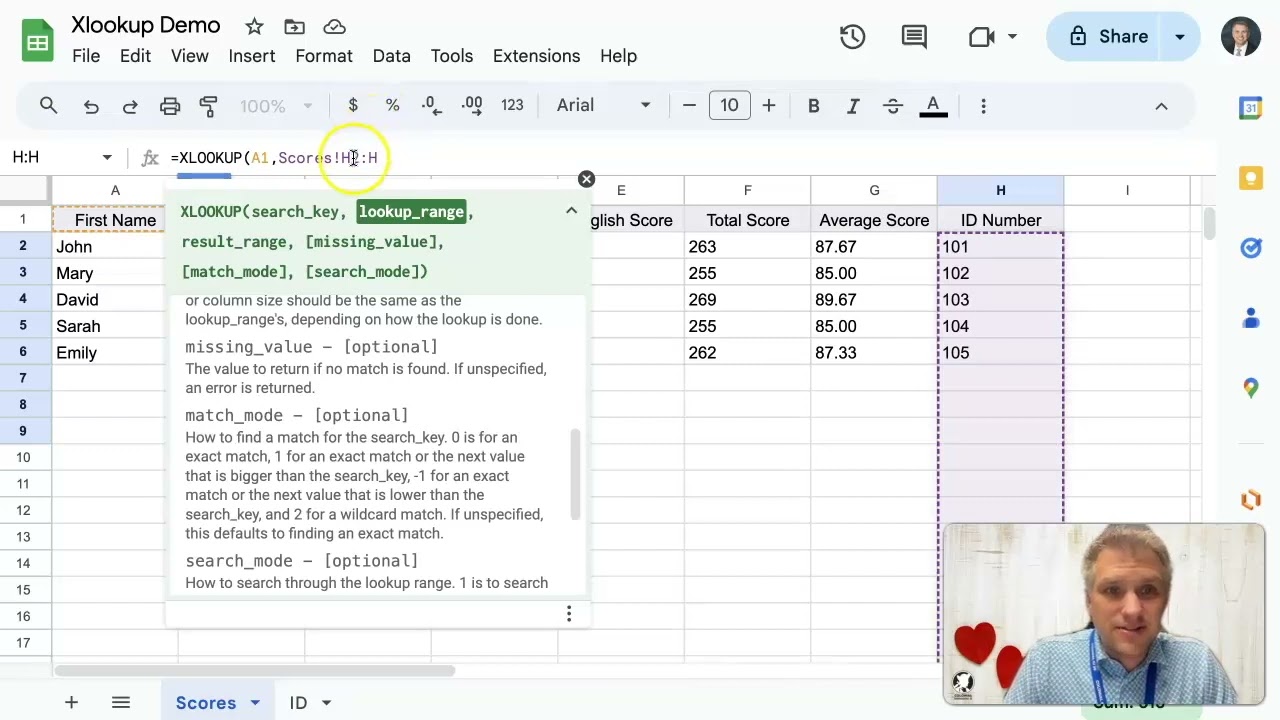Viewport: 1280px width, 720px height.
Task: Open Google Calendar side panel
Action: coord(1250,108)
